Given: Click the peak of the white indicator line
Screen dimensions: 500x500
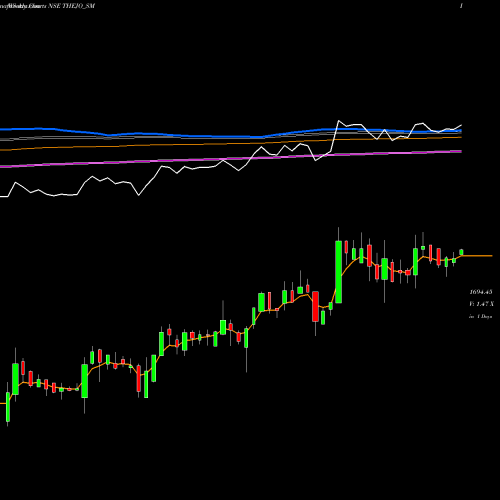Looking at the screenshot, I should tap(338, 121).
